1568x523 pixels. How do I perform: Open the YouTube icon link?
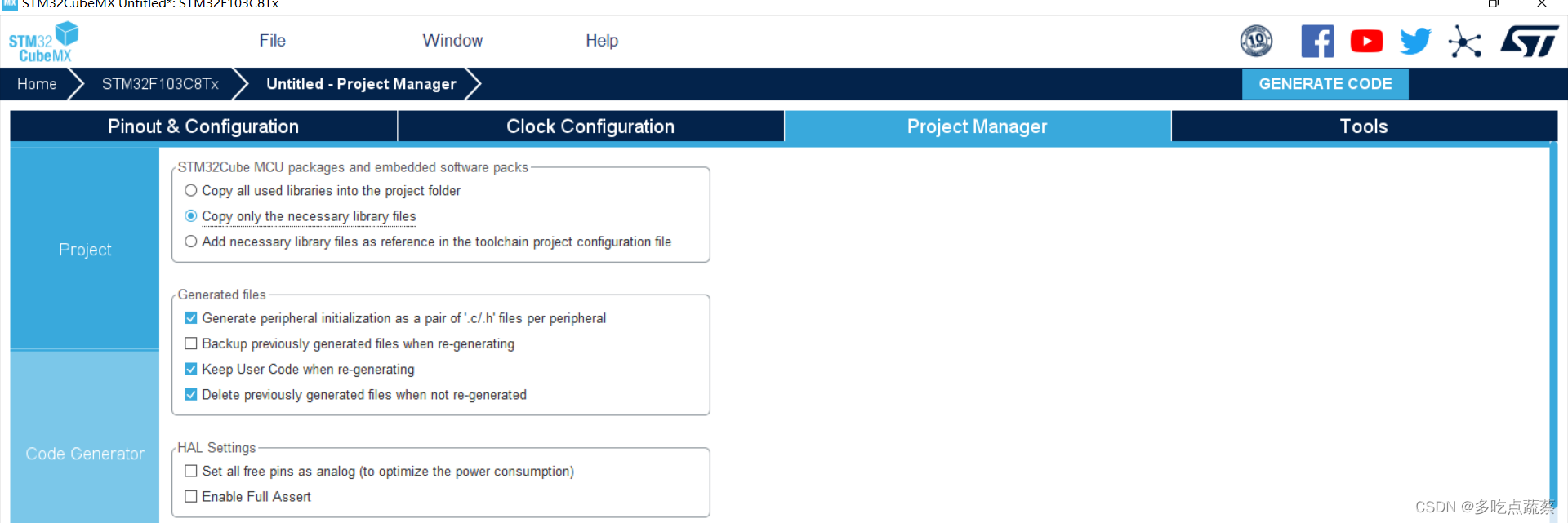click(x=1366, y=41)
